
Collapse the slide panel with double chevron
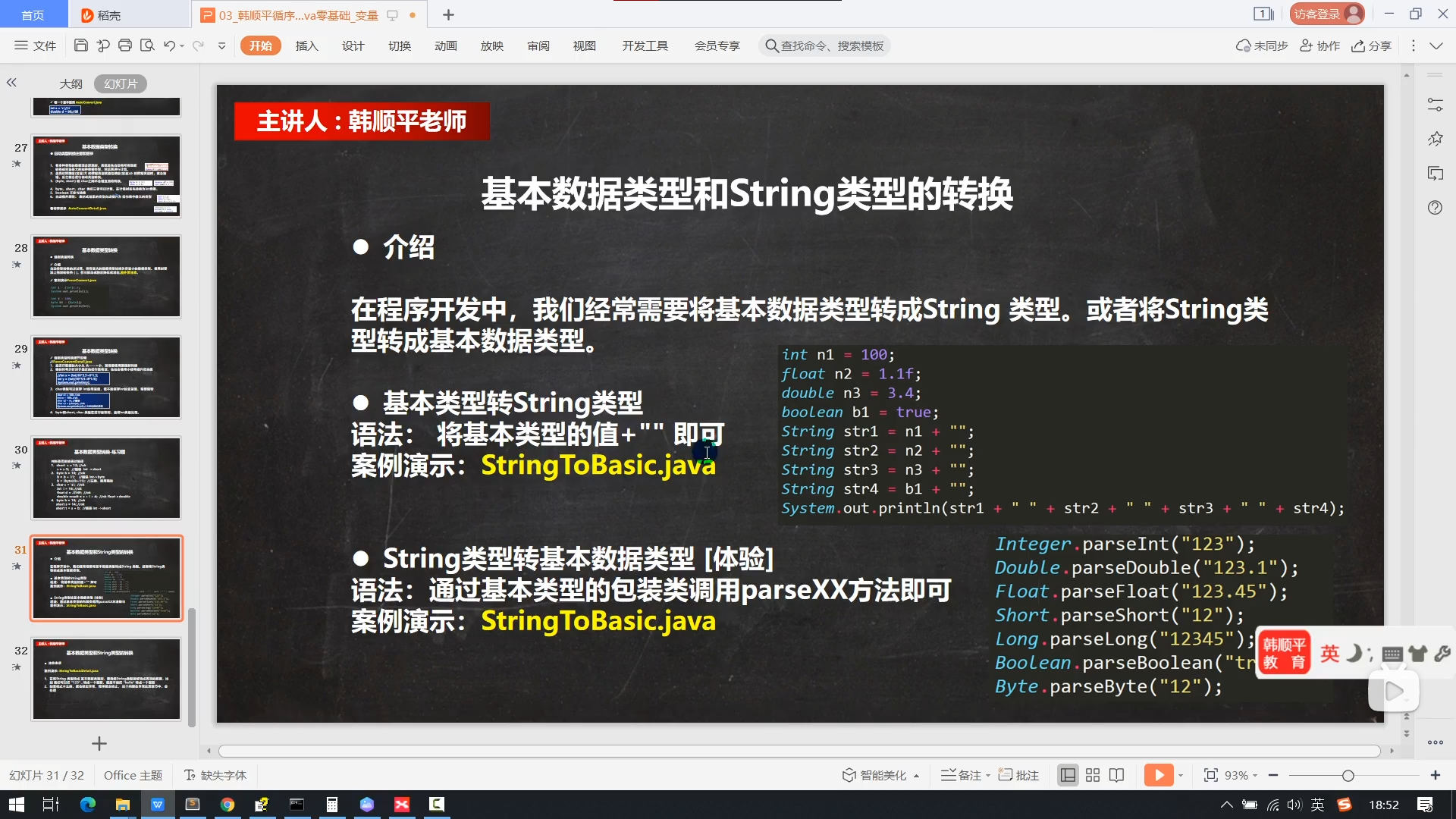11,83
